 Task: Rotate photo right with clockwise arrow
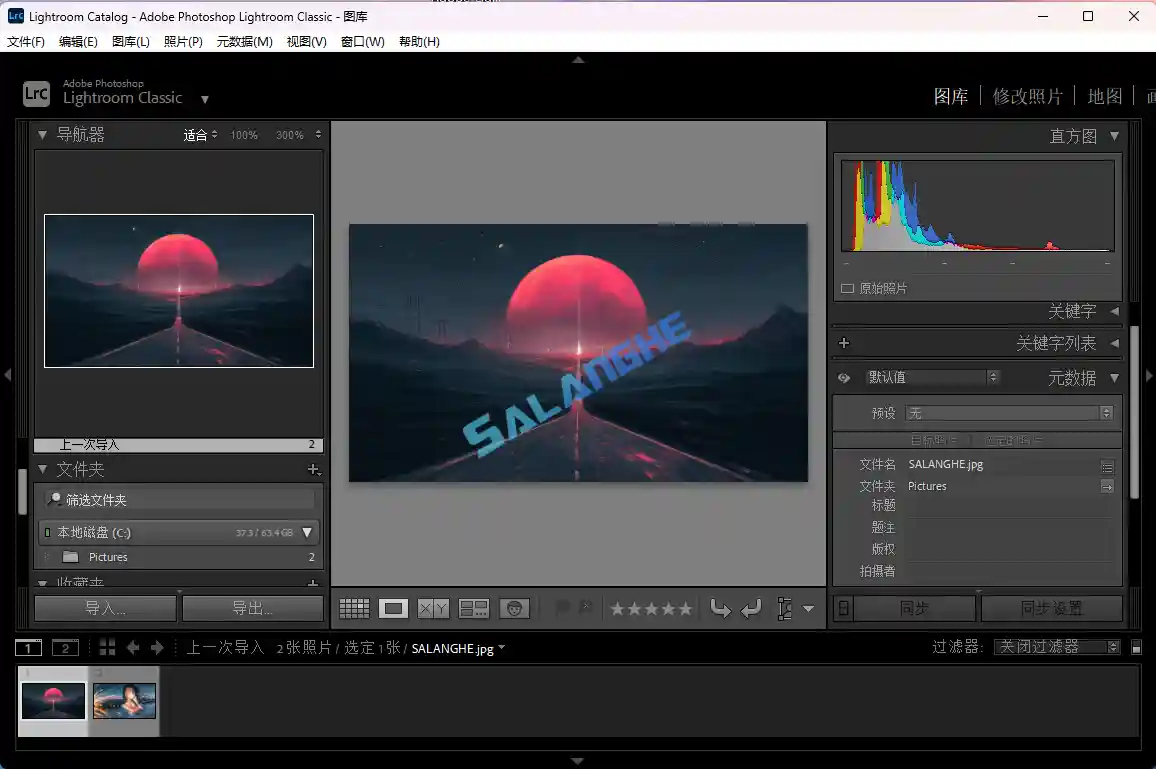click(x=749, y=607)
